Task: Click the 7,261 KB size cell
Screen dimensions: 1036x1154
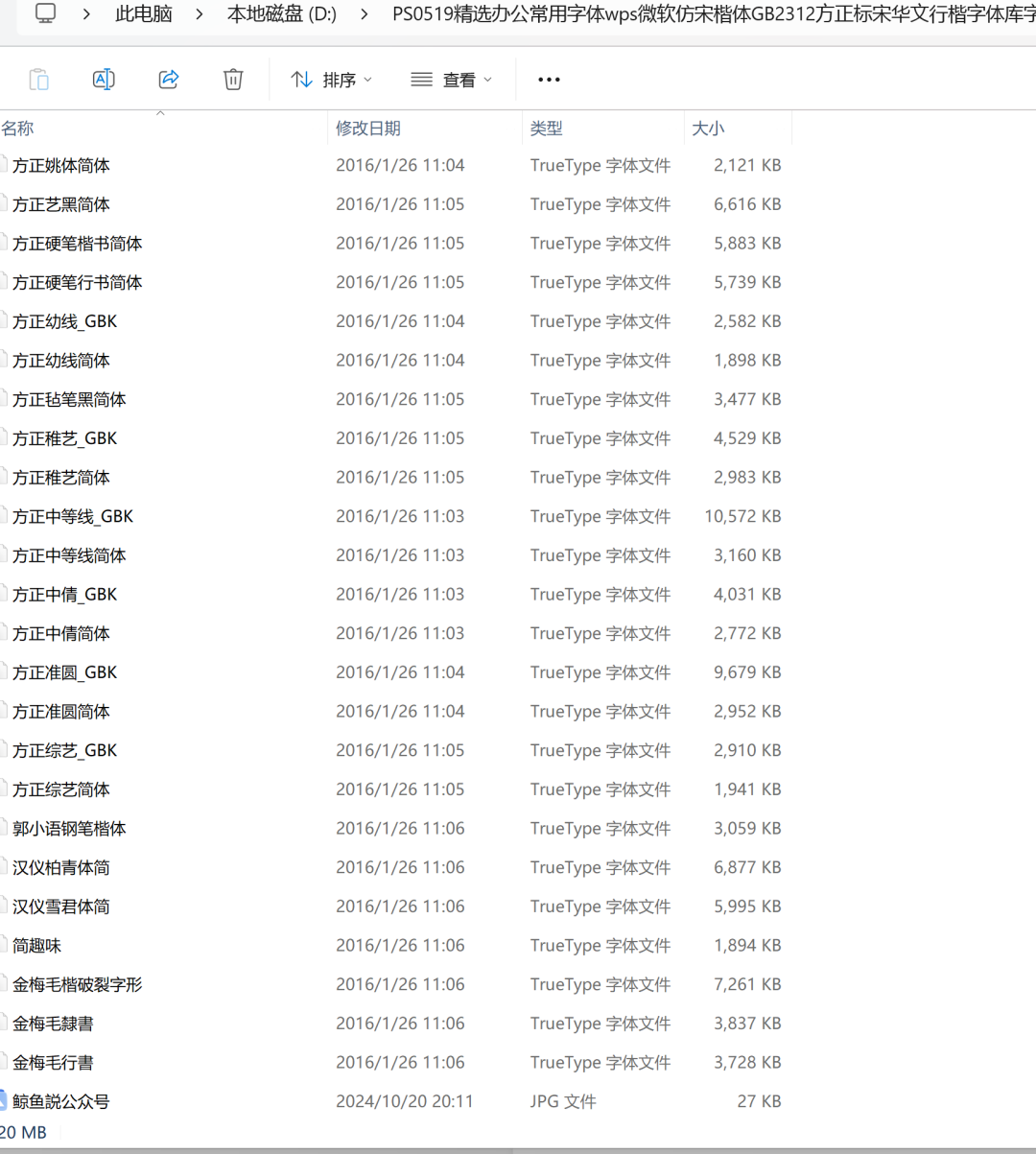Action: point(747,985)
